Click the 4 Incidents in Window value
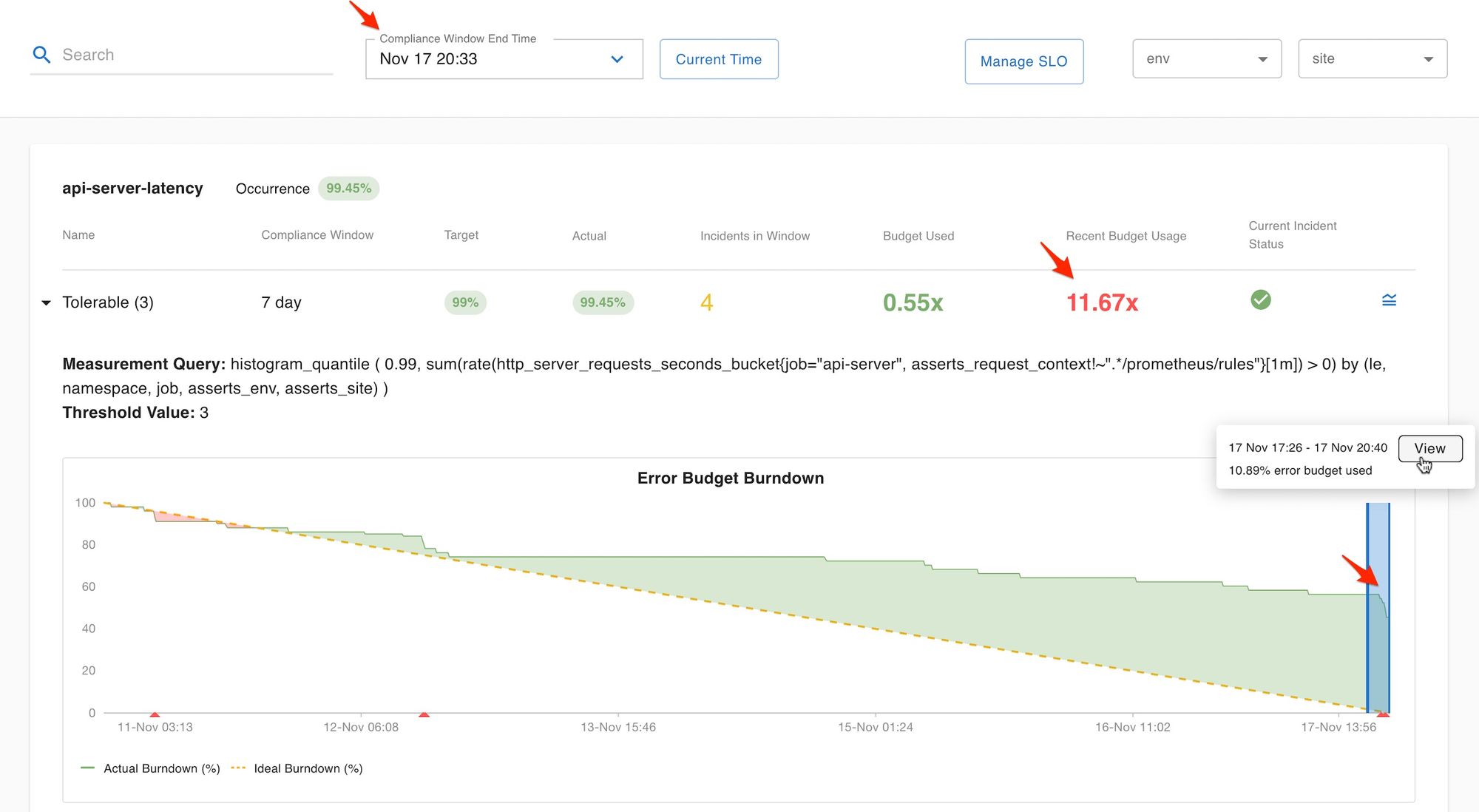The height and width of the screenshot is (812, 1479). pyautogui.click(x=706, y=302)
